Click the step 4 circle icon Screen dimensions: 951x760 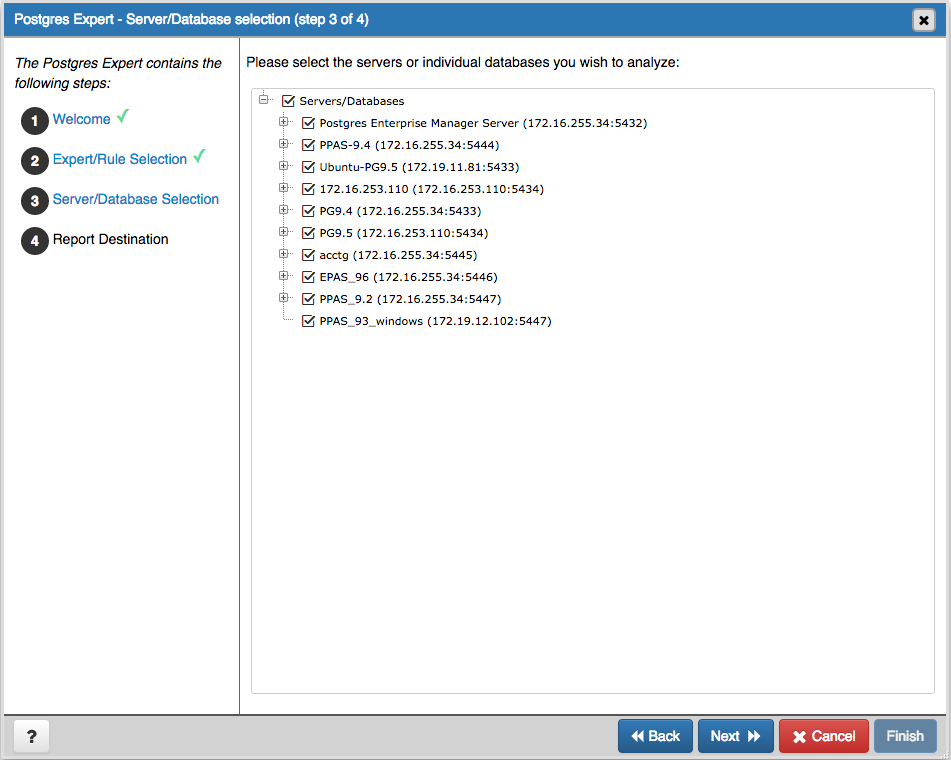click(x=35, y=241)
